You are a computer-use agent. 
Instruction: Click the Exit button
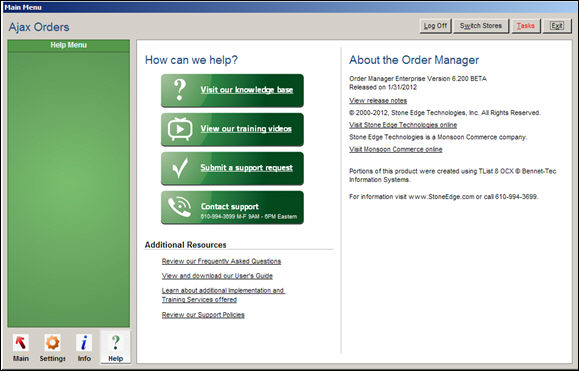click(557, 26)
